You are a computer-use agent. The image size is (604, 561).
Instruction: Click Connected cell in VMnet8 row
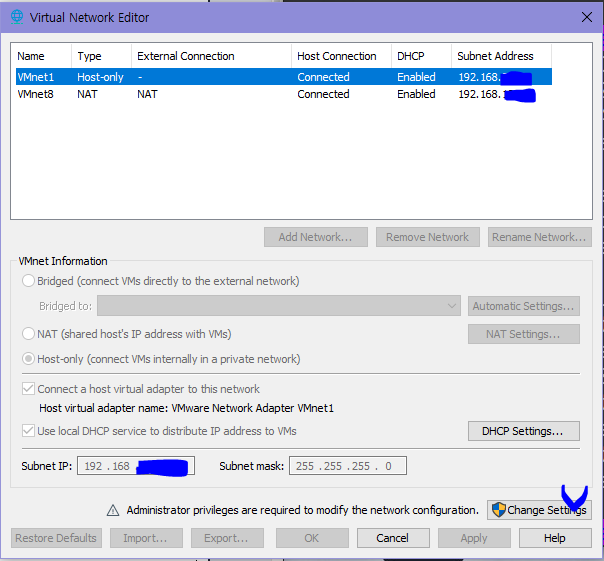pyautogui.click(x=323, y=94)
